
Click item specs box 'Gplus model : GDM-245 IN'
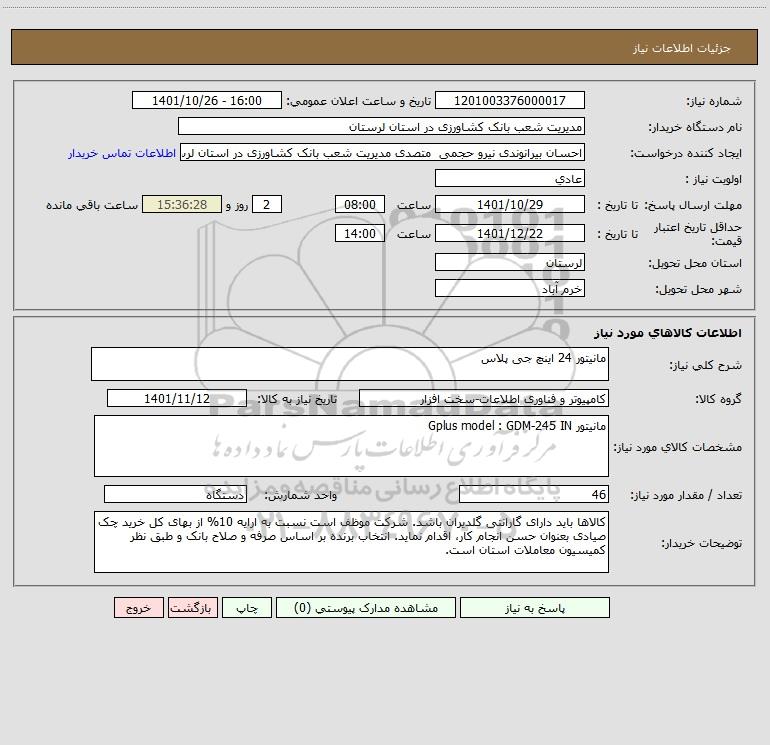coord(351,446)
